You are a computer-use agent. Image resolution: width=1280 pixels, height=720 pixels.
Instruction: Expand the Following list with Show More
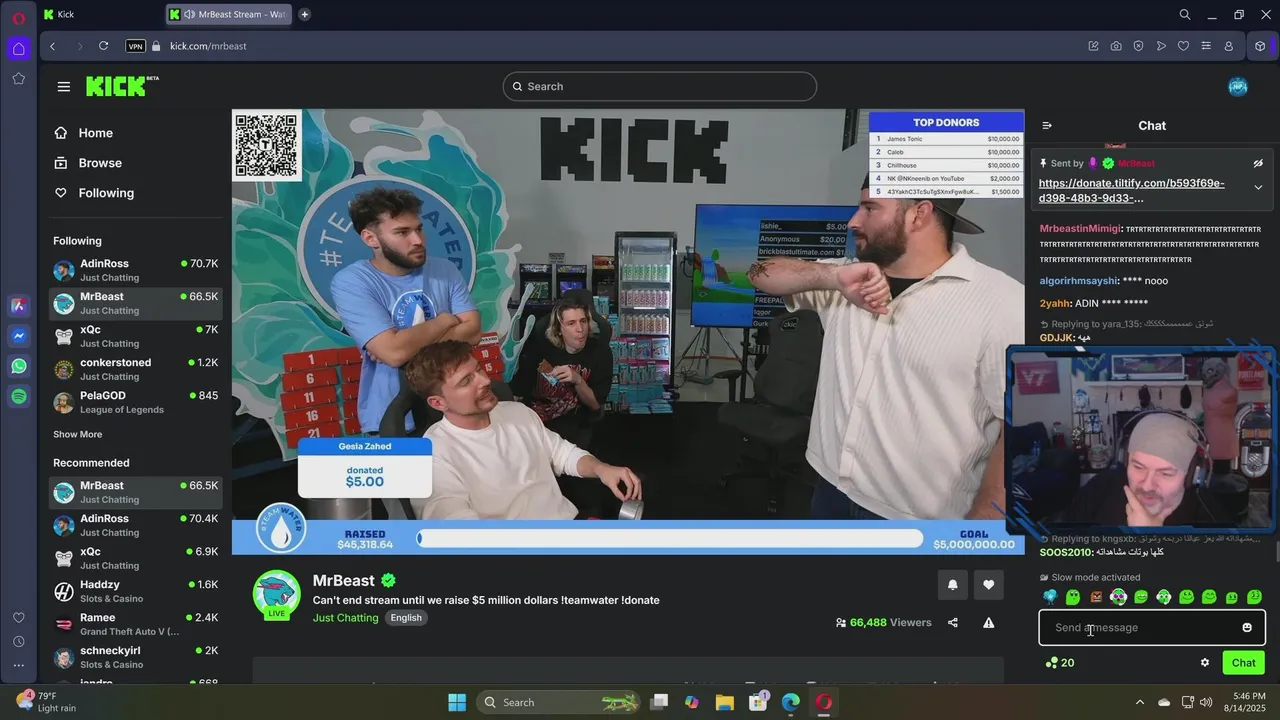pos(77,435)
